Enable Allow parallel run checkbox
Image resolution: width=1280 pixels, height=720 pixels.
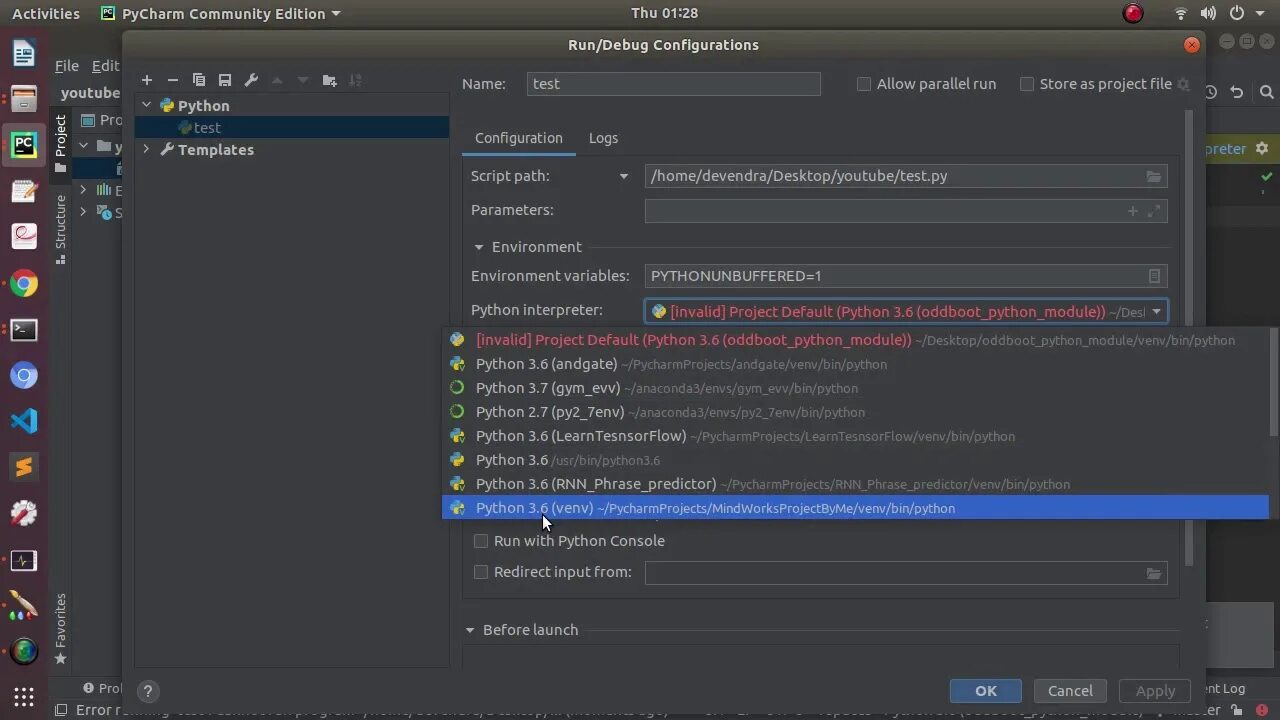point(864,84)
